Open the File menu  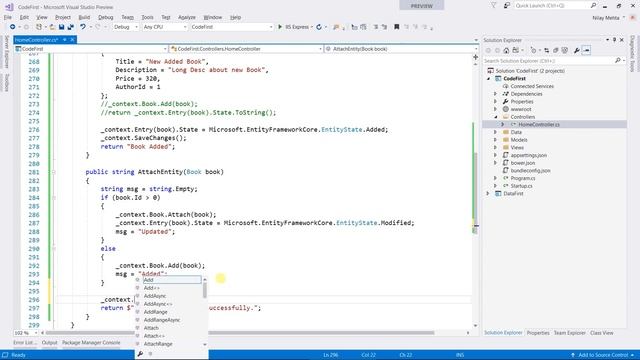(8, 18)
